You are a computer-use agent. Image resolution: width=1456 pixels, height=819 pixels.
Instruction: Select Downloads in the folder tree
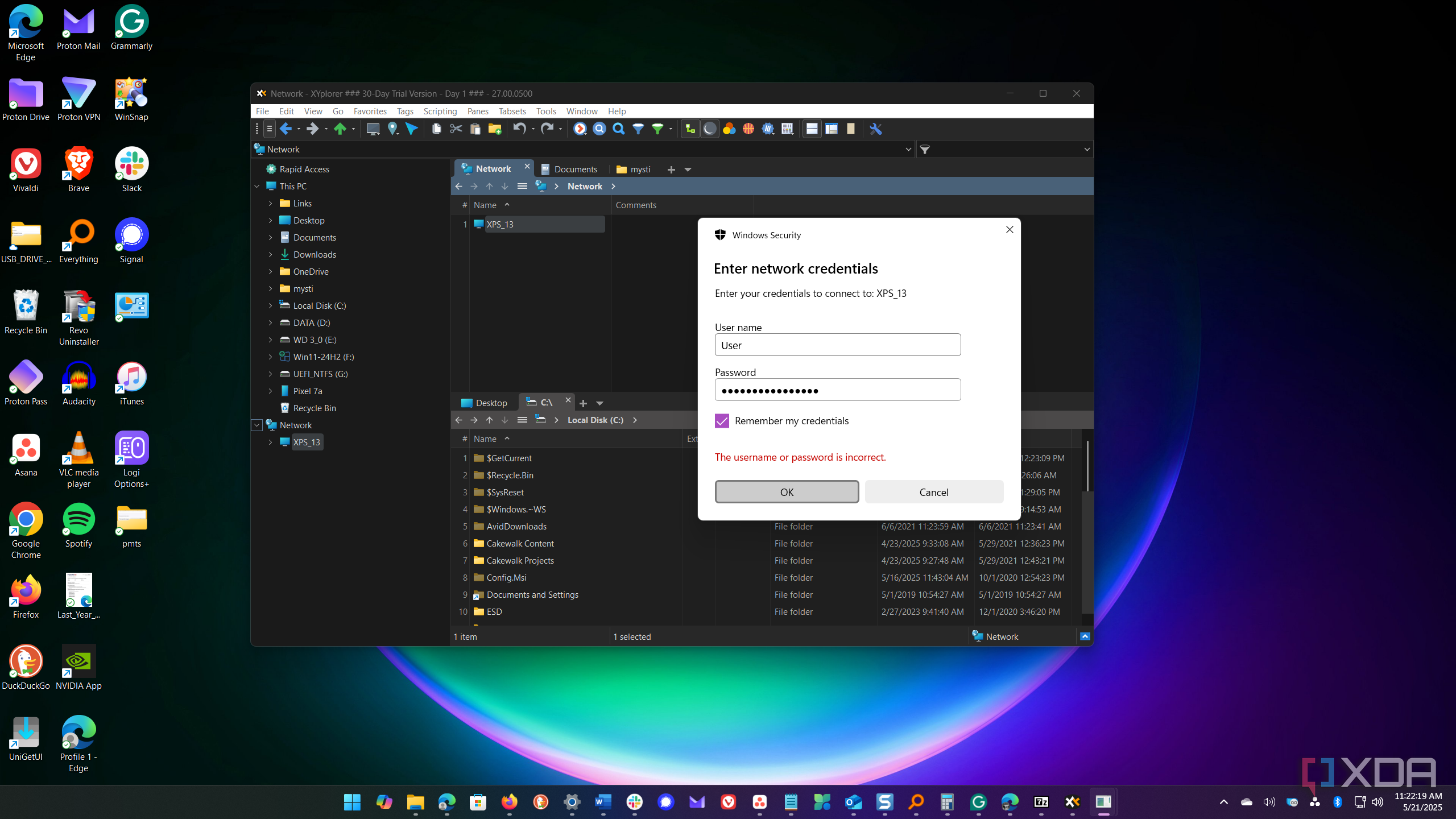[315, 255]
